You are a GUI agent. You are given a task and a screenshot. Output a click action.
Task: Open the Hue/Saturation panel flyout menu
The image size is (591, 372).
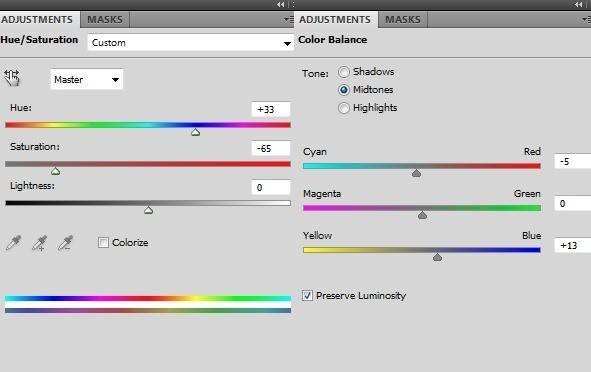[288, 19]
